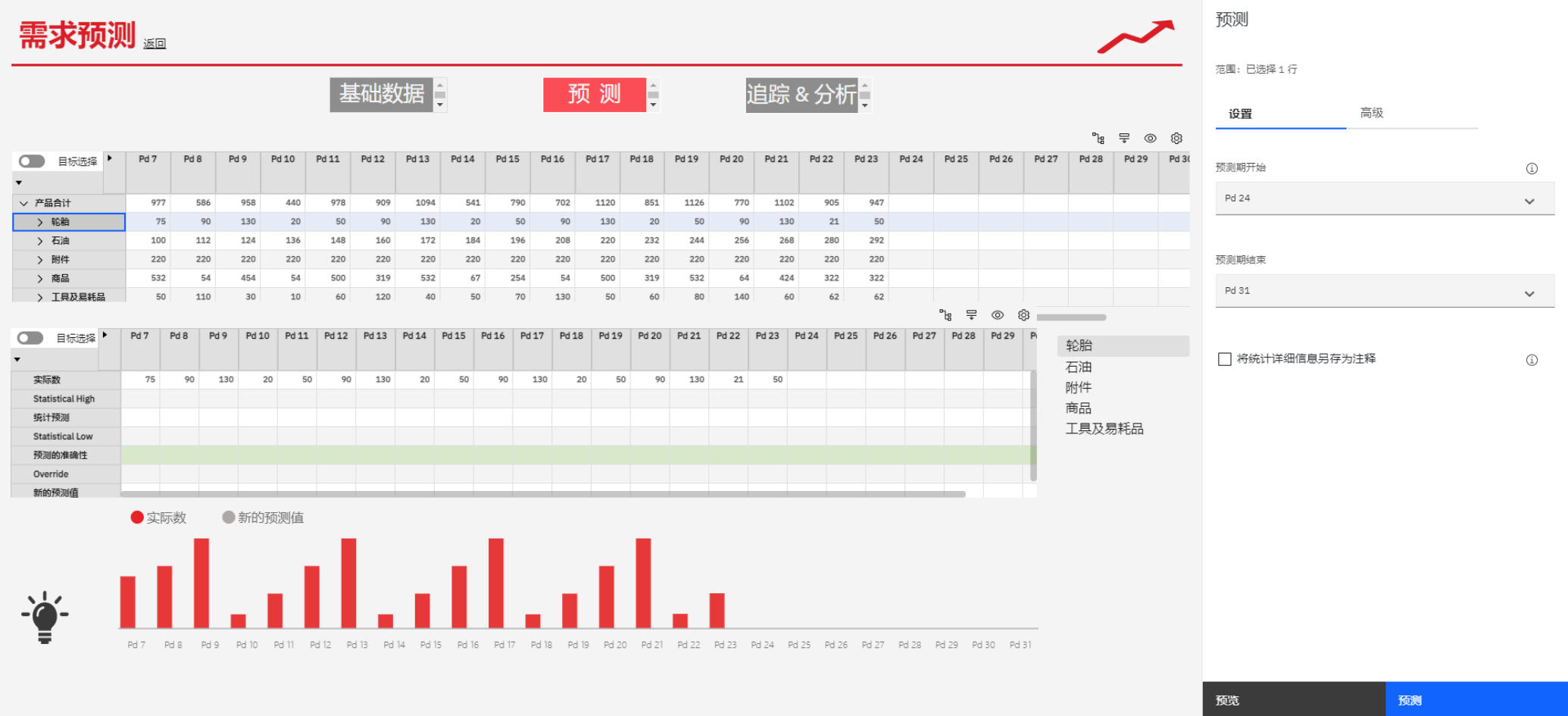This screenshot has height=716, width=1568.
Task: Switch to the 高级 tab
Action: tap(1371, 113)
